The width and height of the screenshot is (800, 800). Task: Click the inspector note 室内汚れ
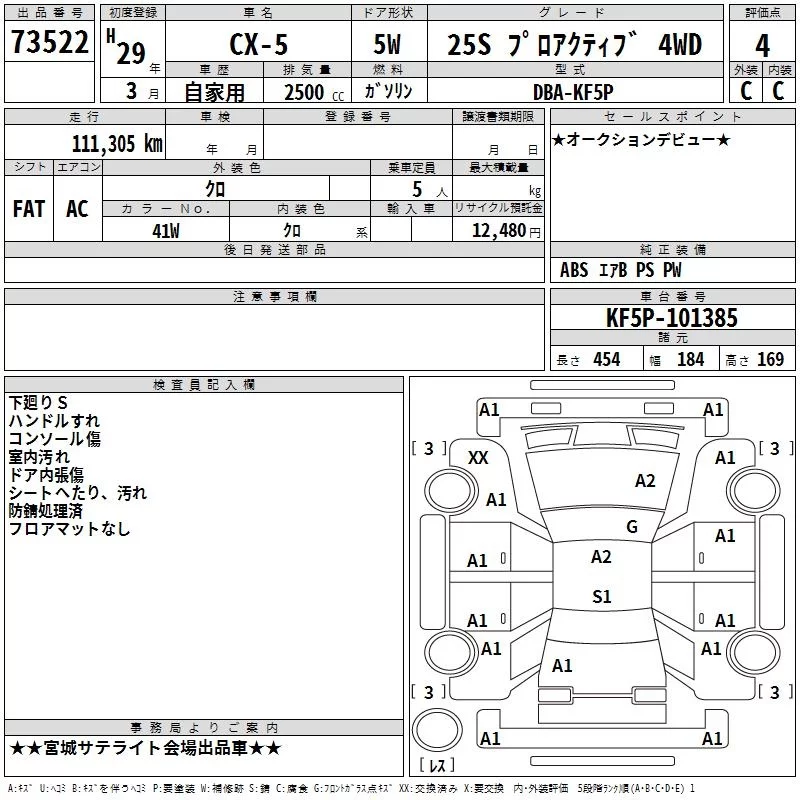(x=39, y=457)
